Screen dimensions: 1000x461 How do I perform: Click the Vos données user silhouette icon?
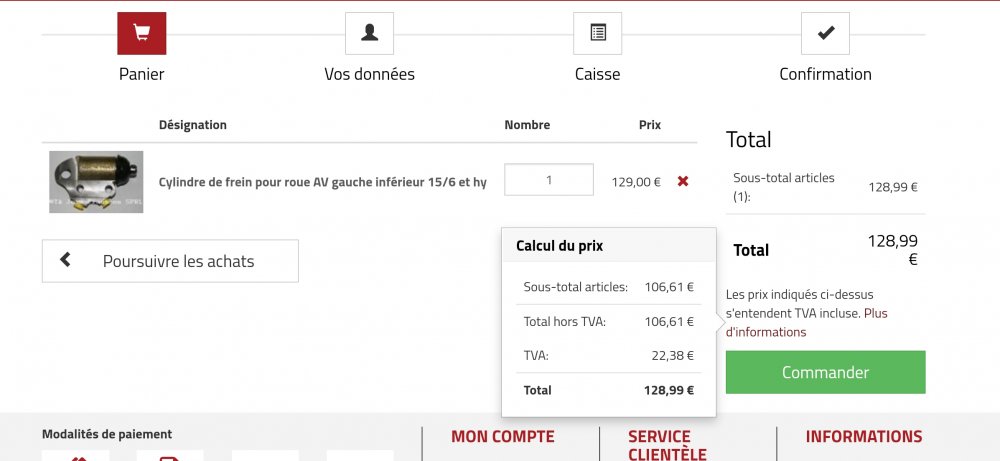click(369, 33)
